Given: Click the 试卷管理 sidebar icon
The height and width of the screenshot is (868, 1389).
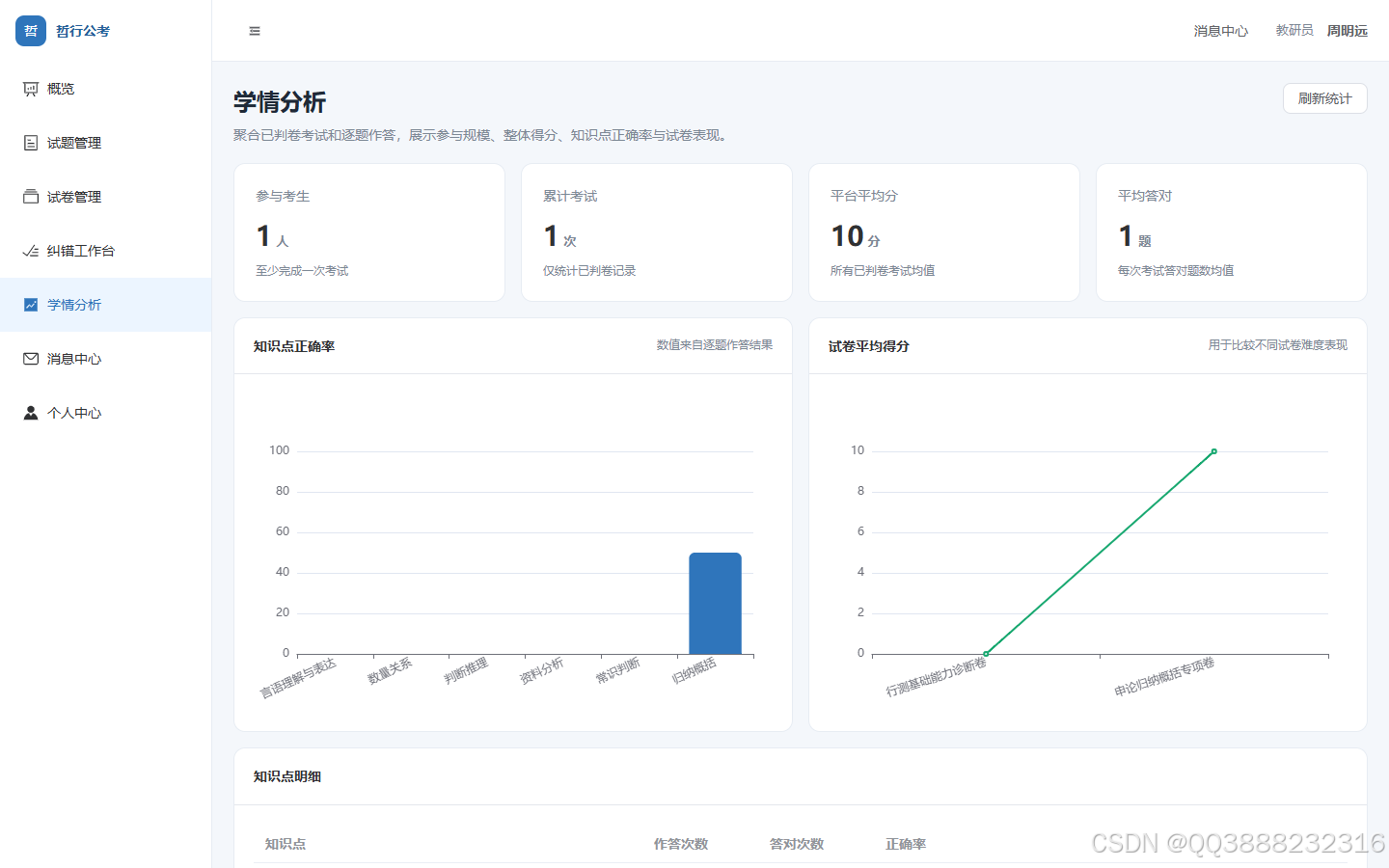Looking at the screenshot, I should pyautogui.click(x=31, y=197).
